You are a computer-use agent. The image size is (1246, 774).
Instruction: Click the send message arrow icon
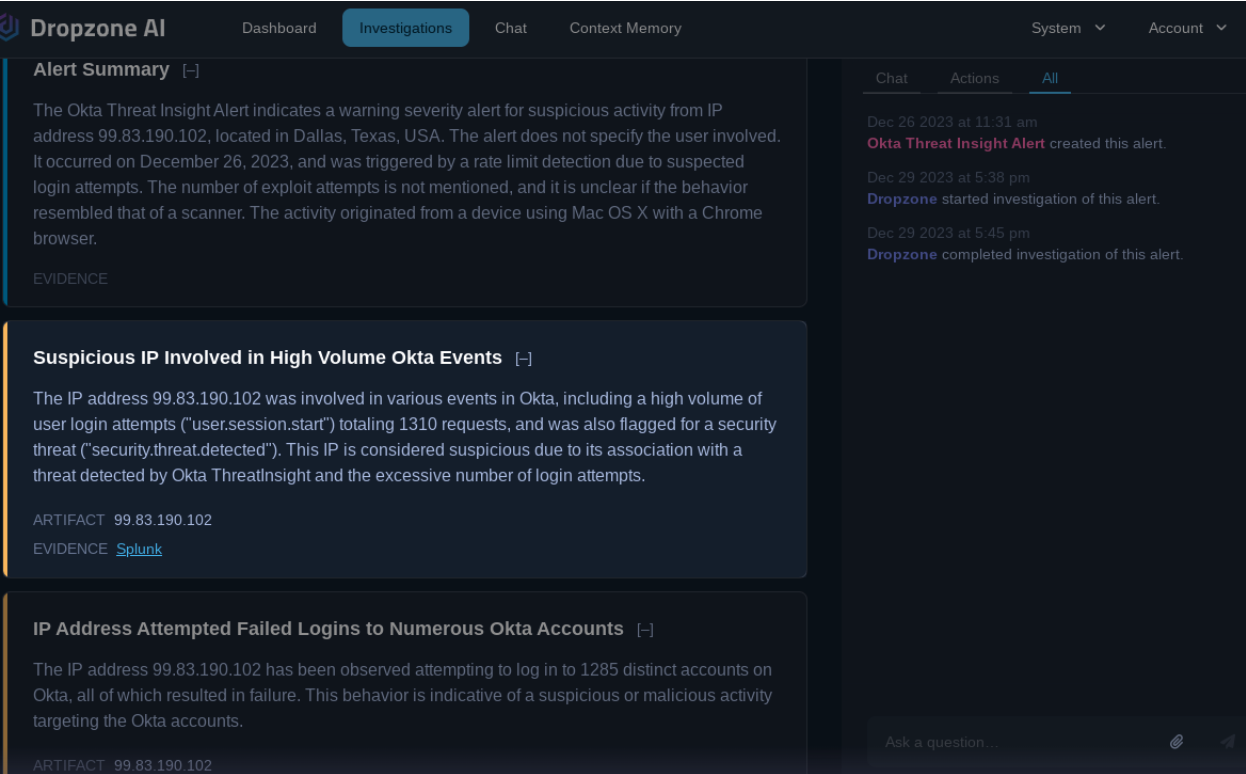1228,742
